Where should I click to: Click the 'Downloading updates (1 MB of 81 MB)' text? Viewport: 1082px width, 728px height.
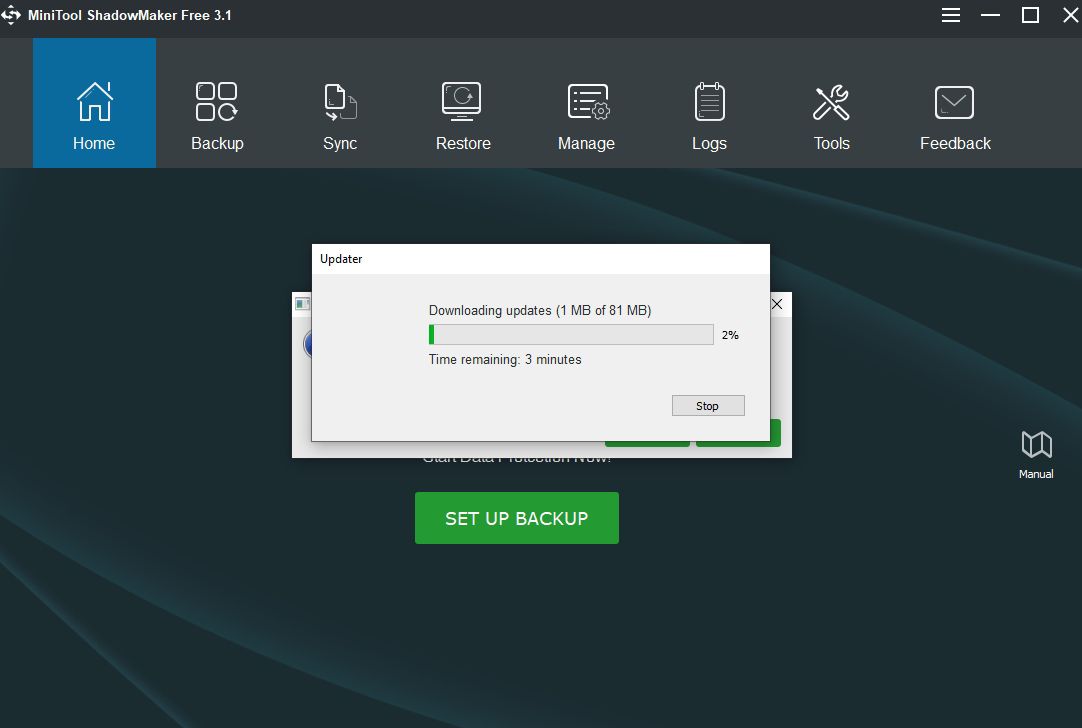540,311
